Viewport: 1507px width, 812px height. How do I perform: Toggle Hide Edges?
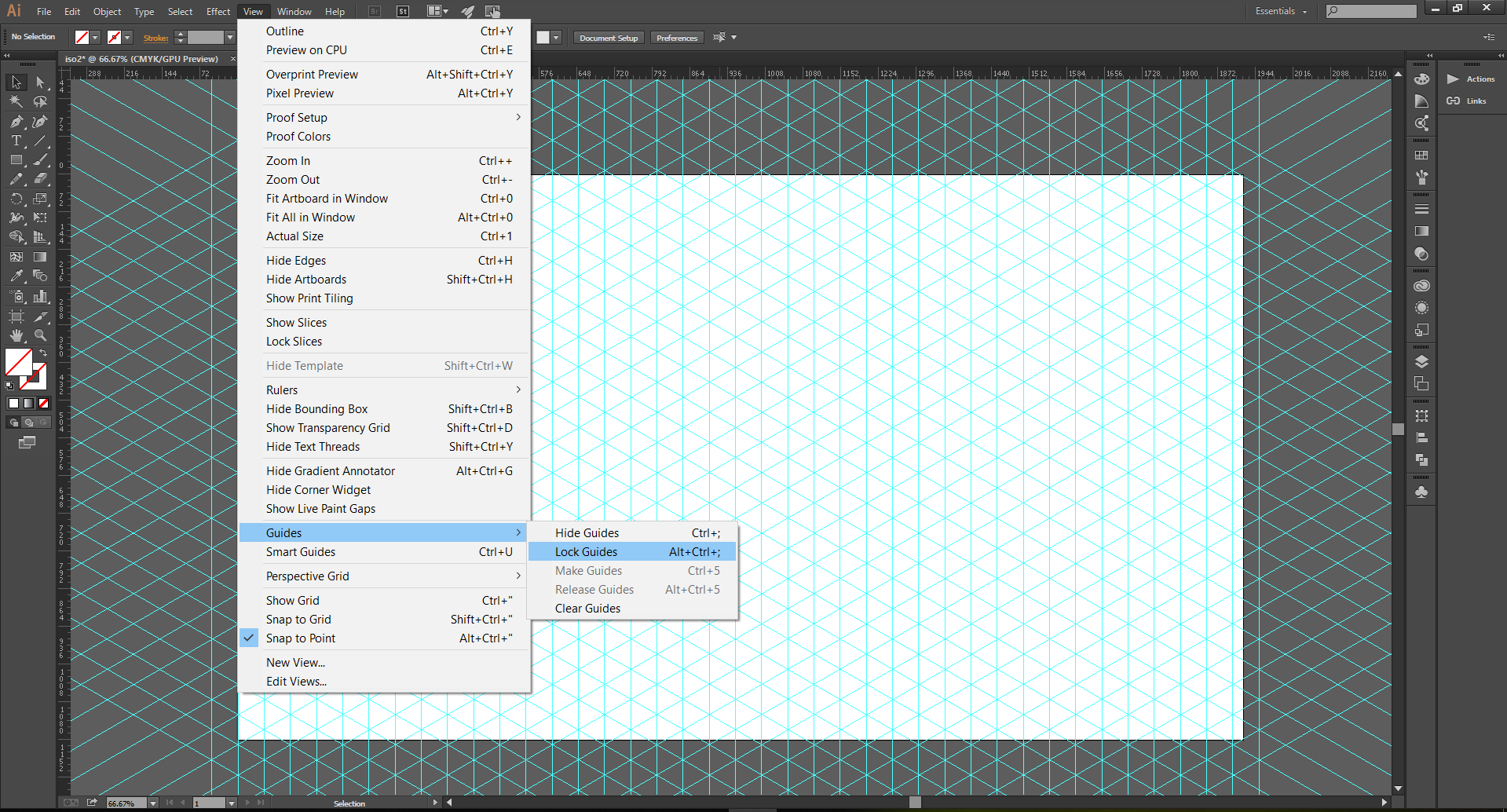point(384,261)
